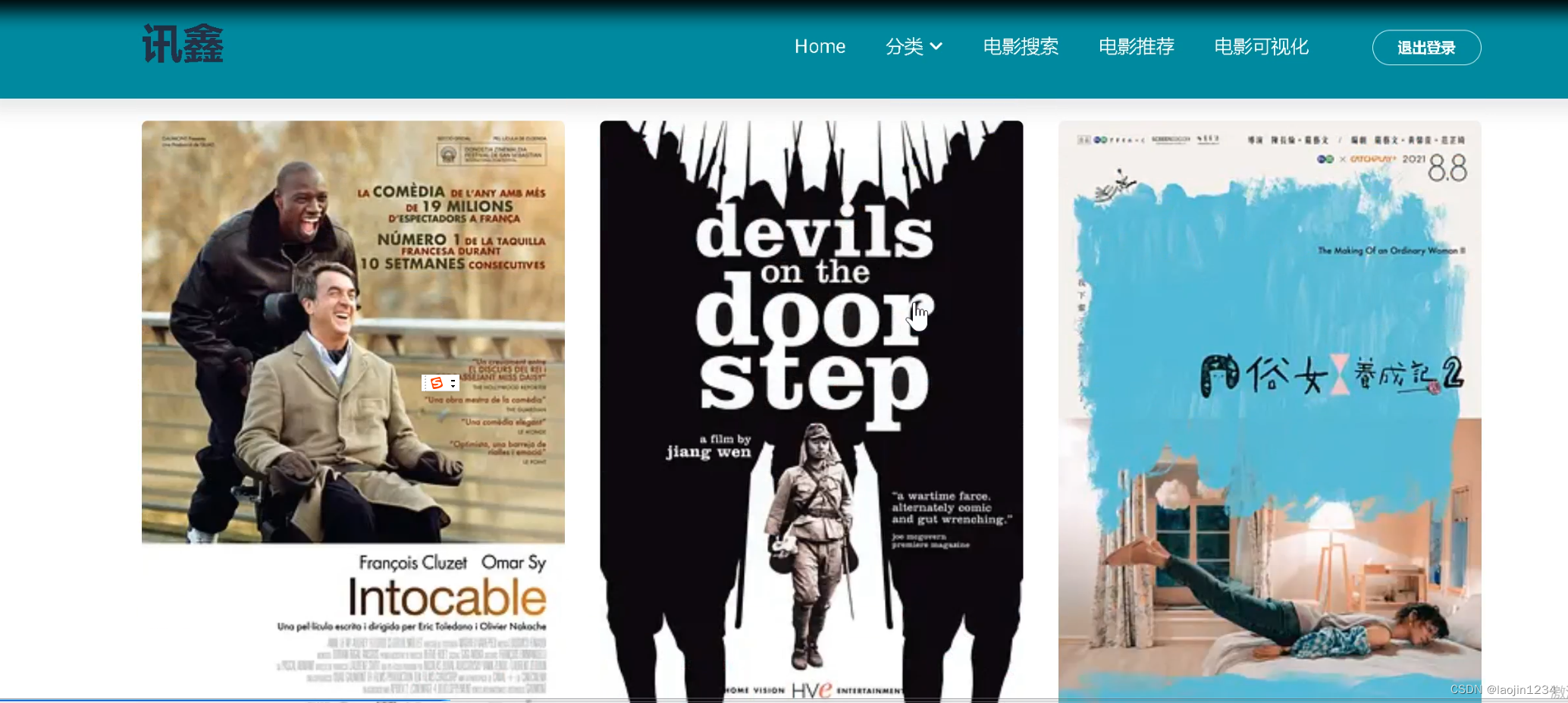This screenshot has height=703, width=1568.
Task: Go to 电影搜索 page
Action: click(x=1021, y=47)
